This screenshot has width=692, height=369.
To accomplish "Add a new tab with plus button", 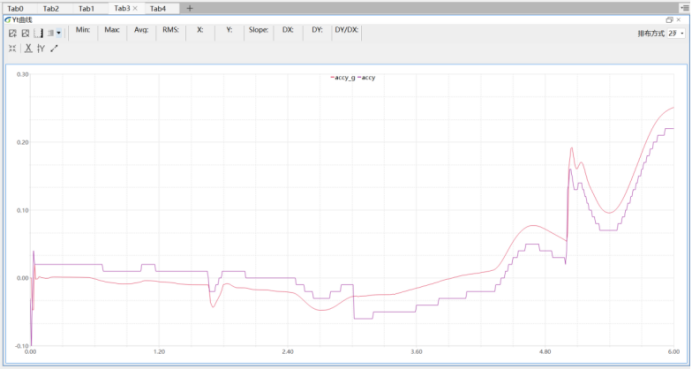I will click(190, 8).
